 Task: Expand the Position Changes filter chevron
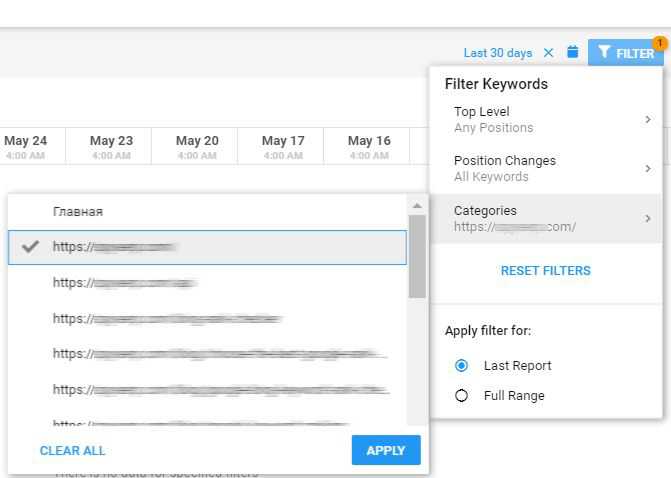647,169
